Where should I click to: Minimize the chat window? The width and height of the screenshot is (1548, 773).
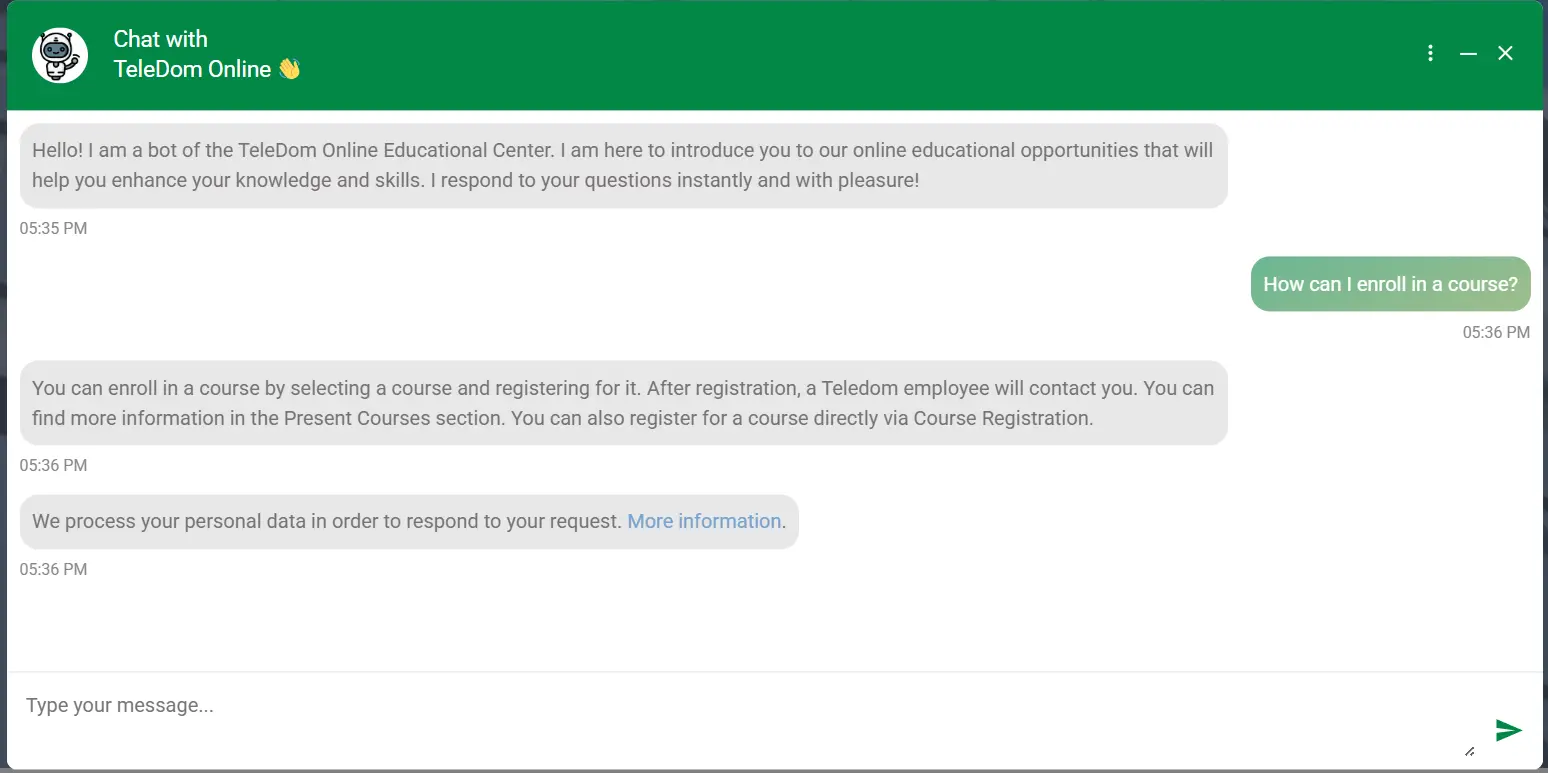[x=1468, y=53]
